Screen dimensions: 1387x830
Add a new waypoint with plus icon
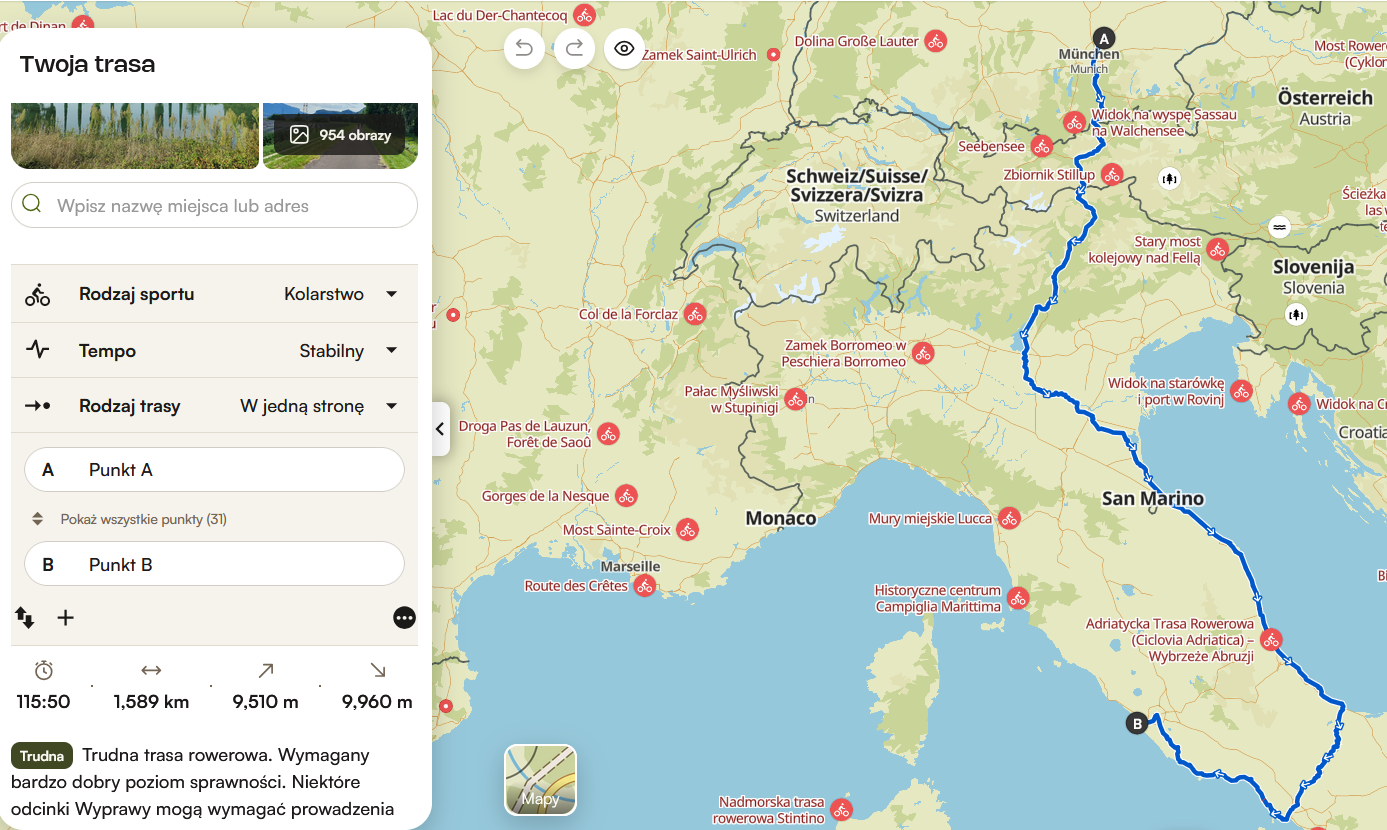click(65, 617)
